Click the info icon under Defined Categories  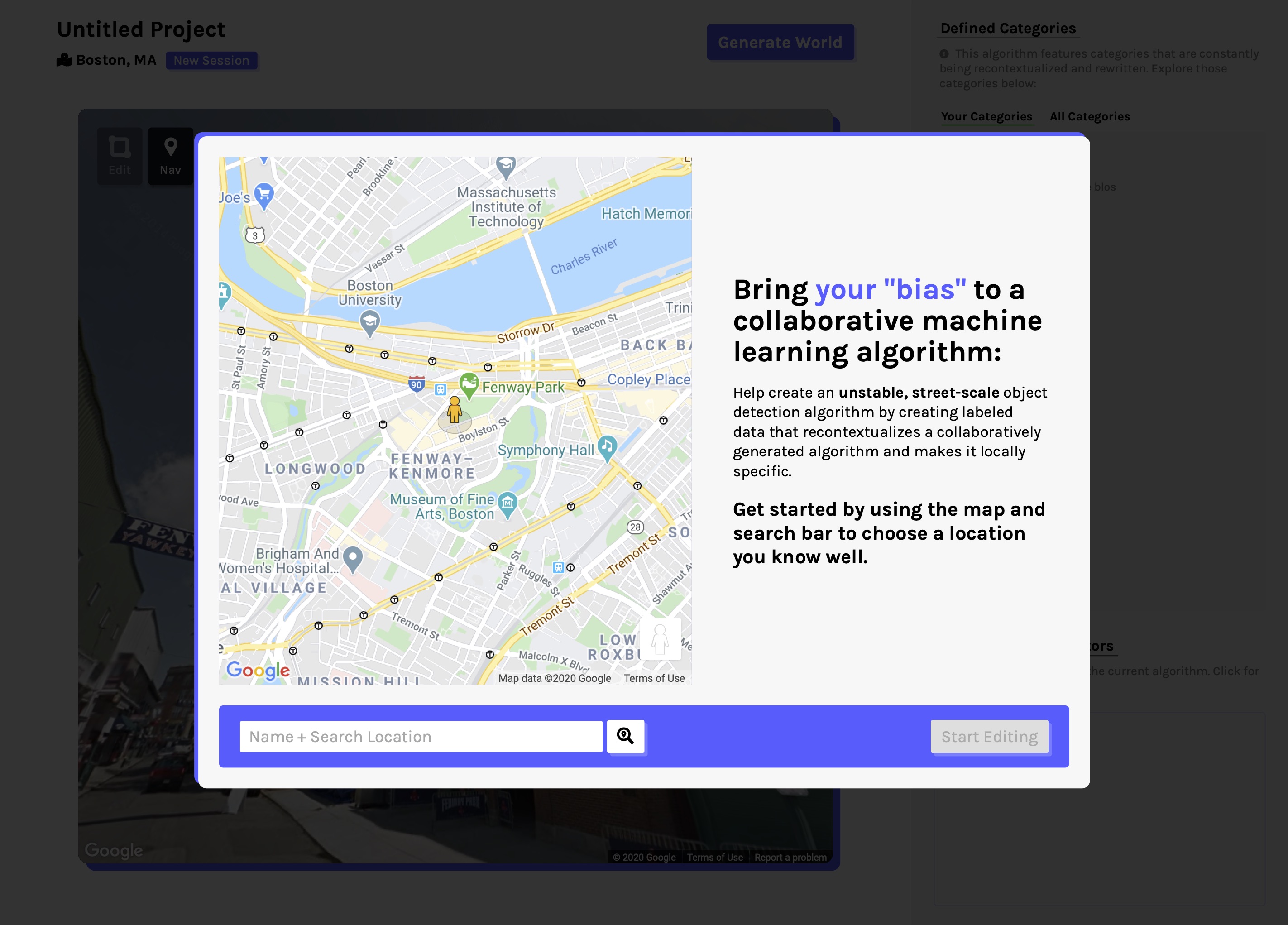[x=944, y=54]
